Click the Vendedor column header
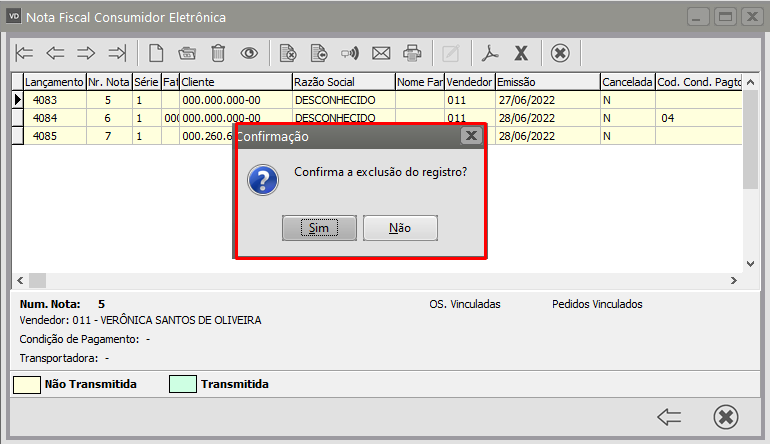The image size is (770, 444). coord(469,82)
